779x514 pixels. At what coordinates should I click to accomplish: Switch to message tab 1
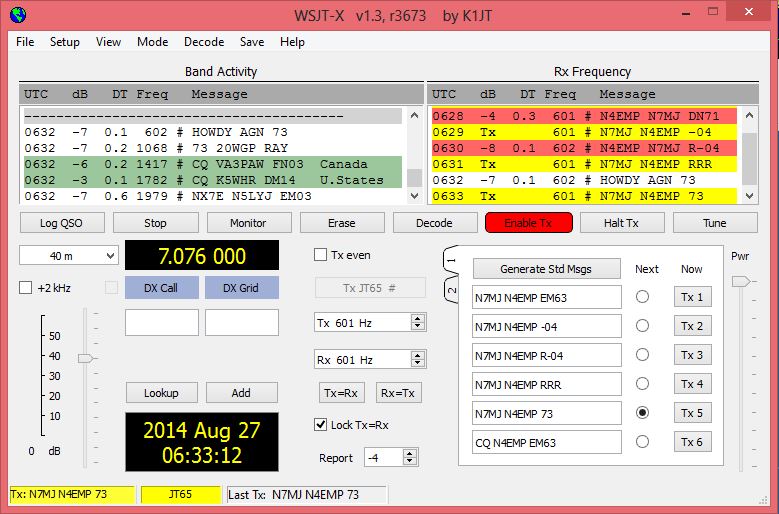451,260
